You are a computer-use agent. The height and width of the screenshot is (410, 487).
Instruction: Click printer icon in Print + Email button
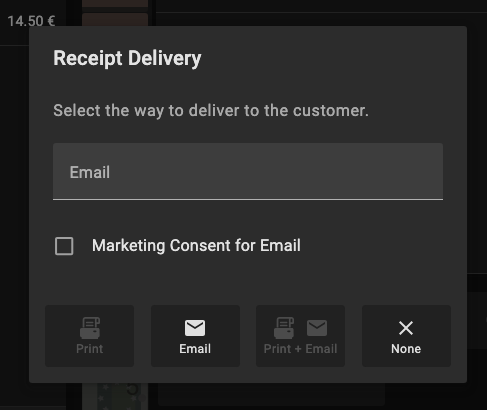[284, 328]
